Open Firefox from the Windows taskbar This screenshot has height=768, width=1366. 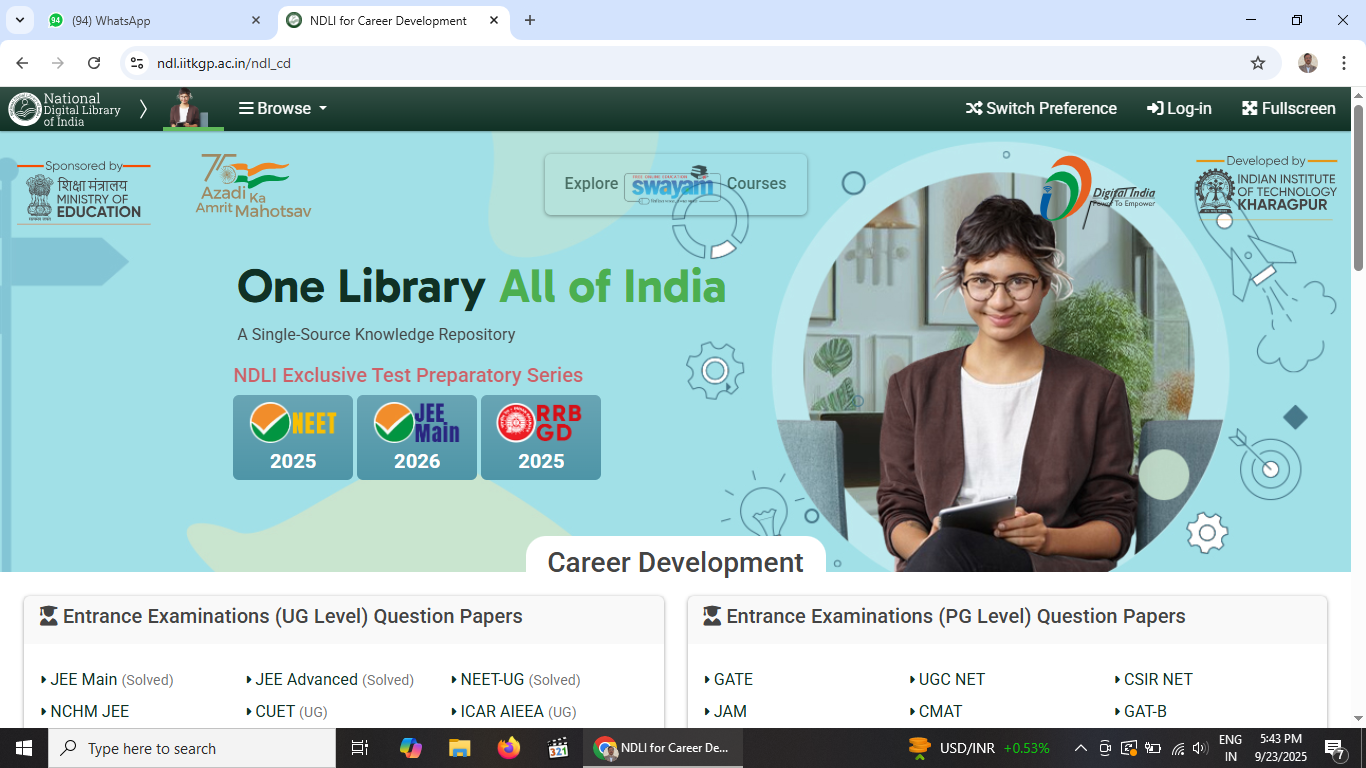pos(509,748)
